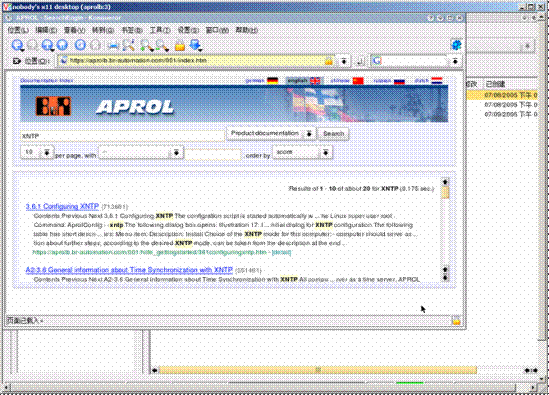Open the 窗口(W) menu
Viewport: 549px width, 395px height.
click(x=217, y=30)
